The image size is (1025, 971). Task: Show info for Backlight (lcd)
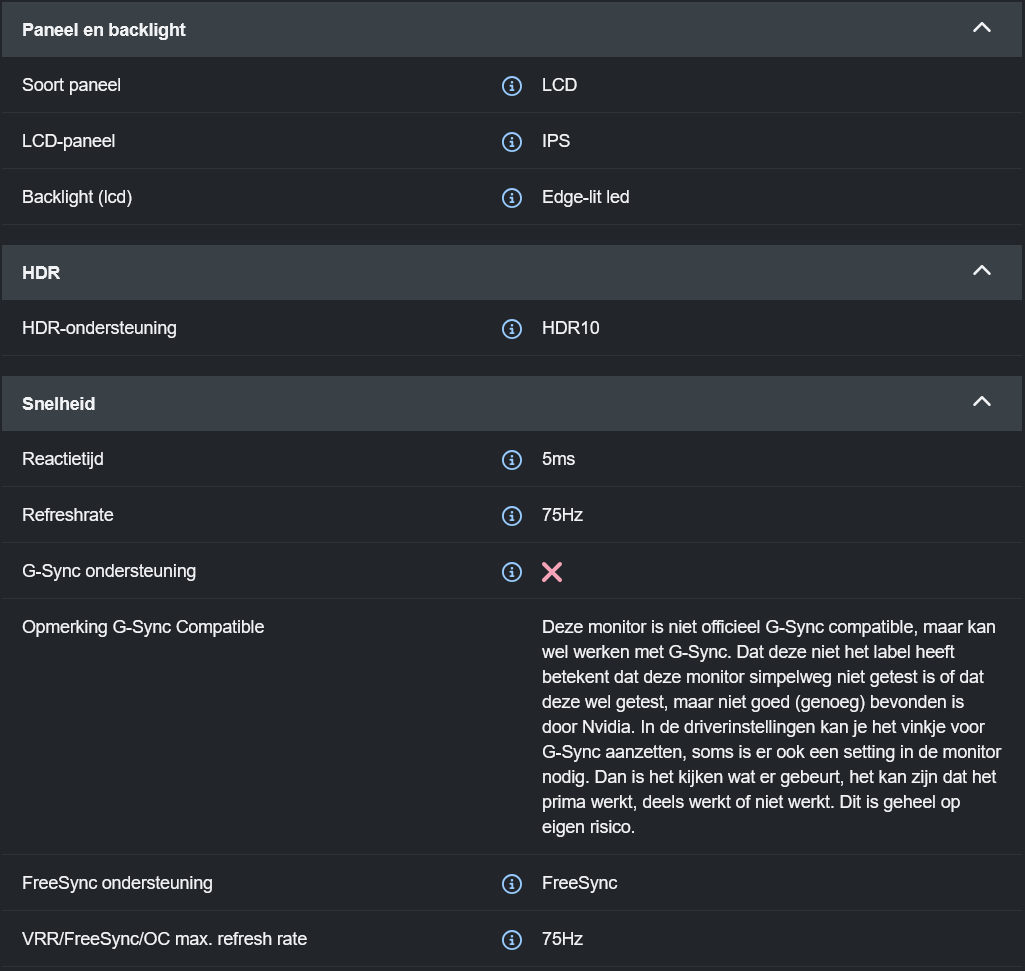511,198
